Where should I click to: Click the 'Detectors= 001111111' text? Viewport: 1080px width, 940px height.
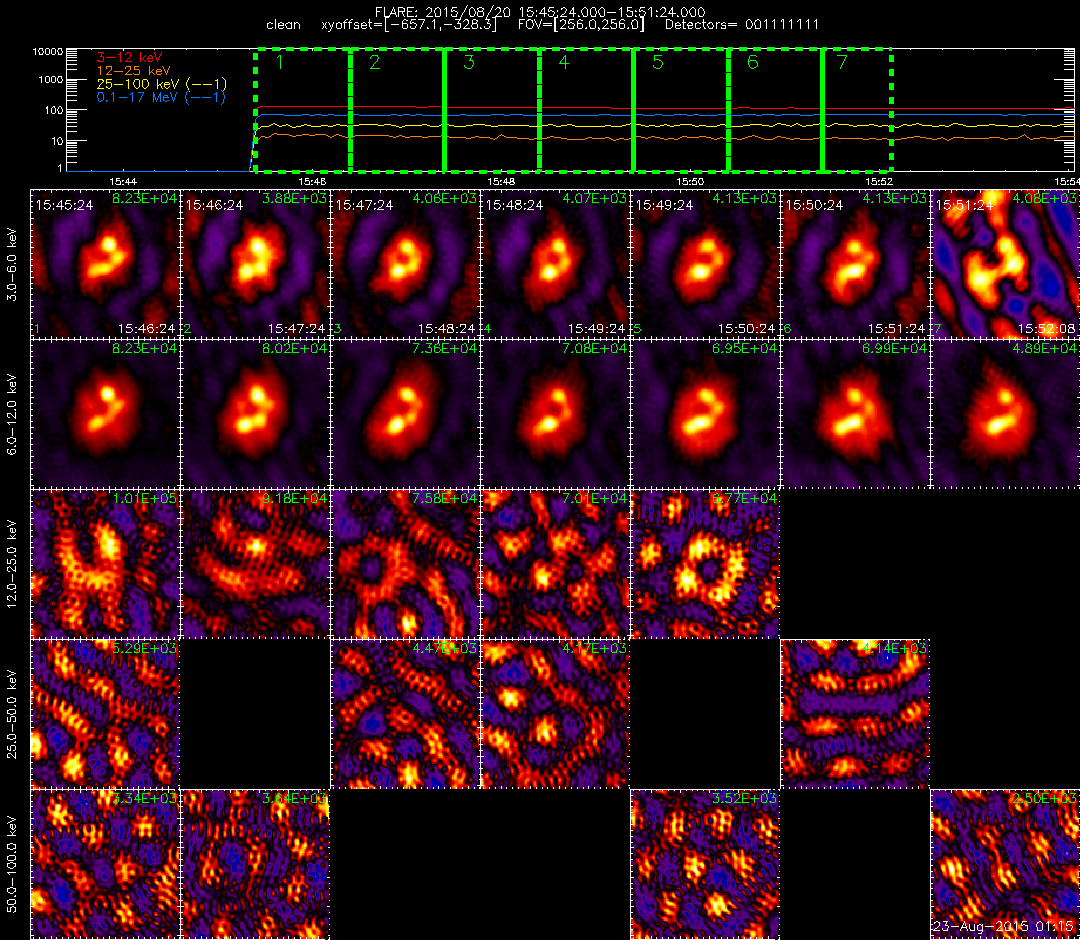point(742,25)
